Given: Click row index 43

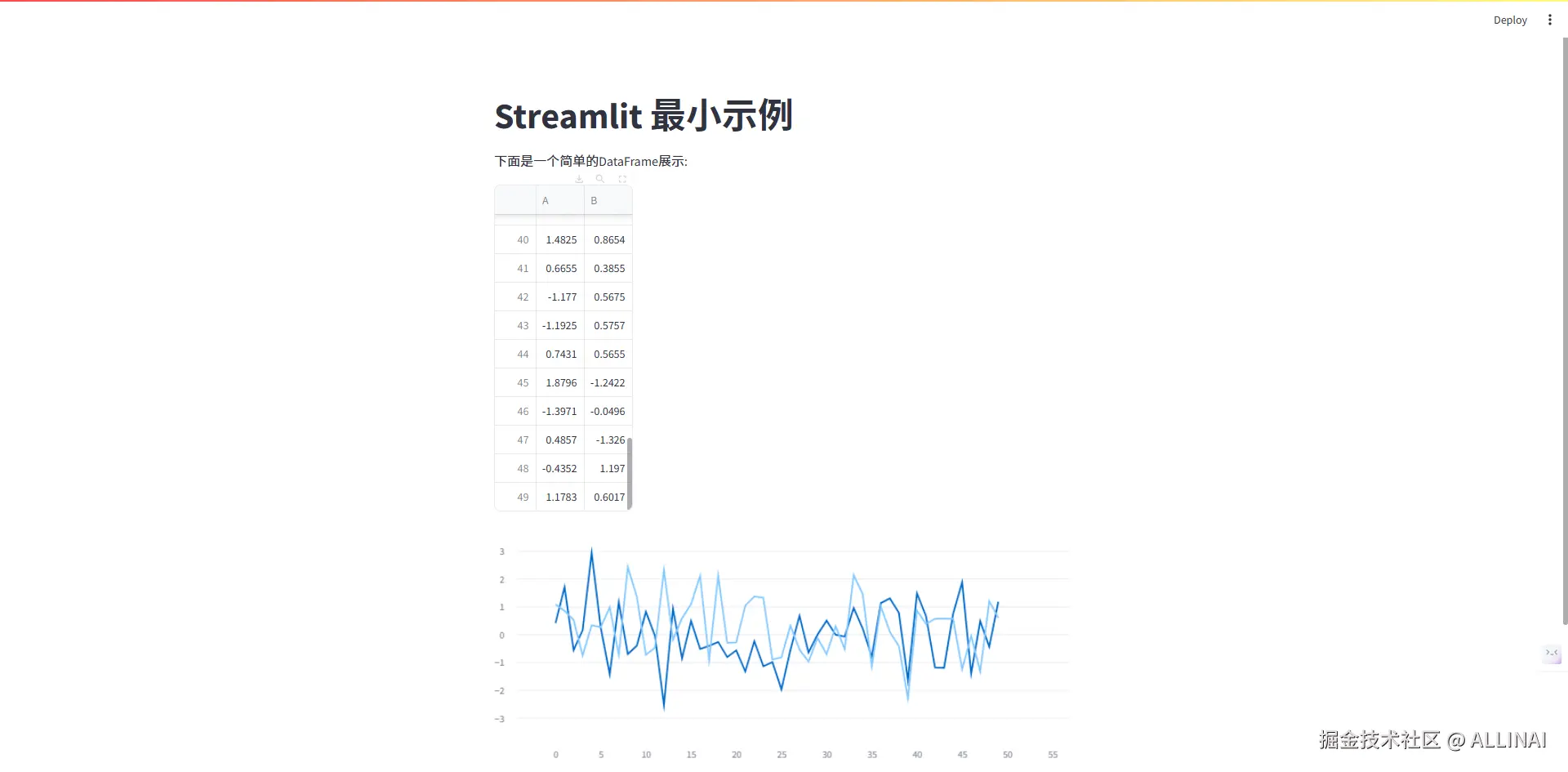Looking at the screenshot, I should click(x=515, y=326).
